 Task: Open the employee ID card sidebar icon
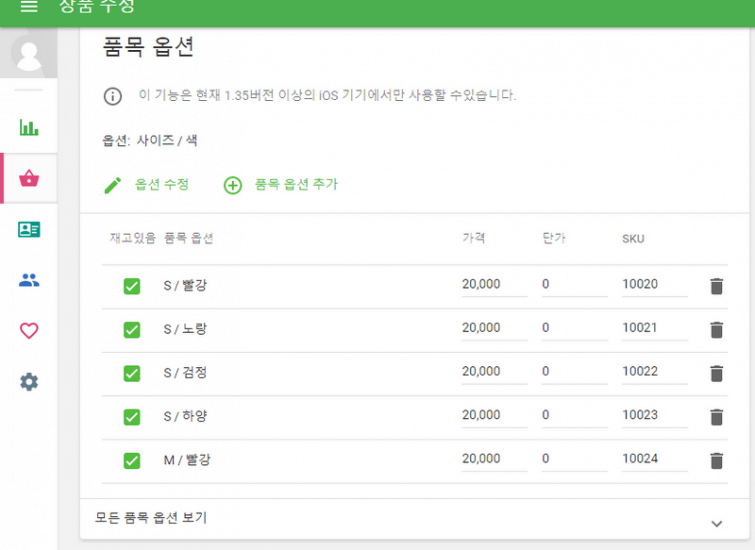point(29,229)
